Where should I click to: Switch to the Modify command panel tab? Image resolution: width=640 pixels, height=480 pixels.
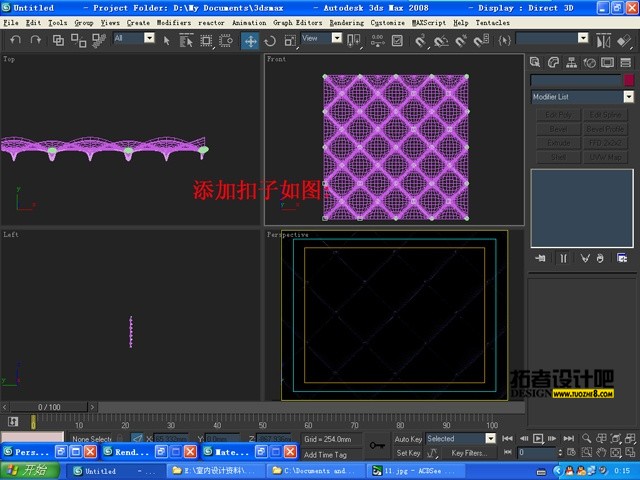point(553,62)
